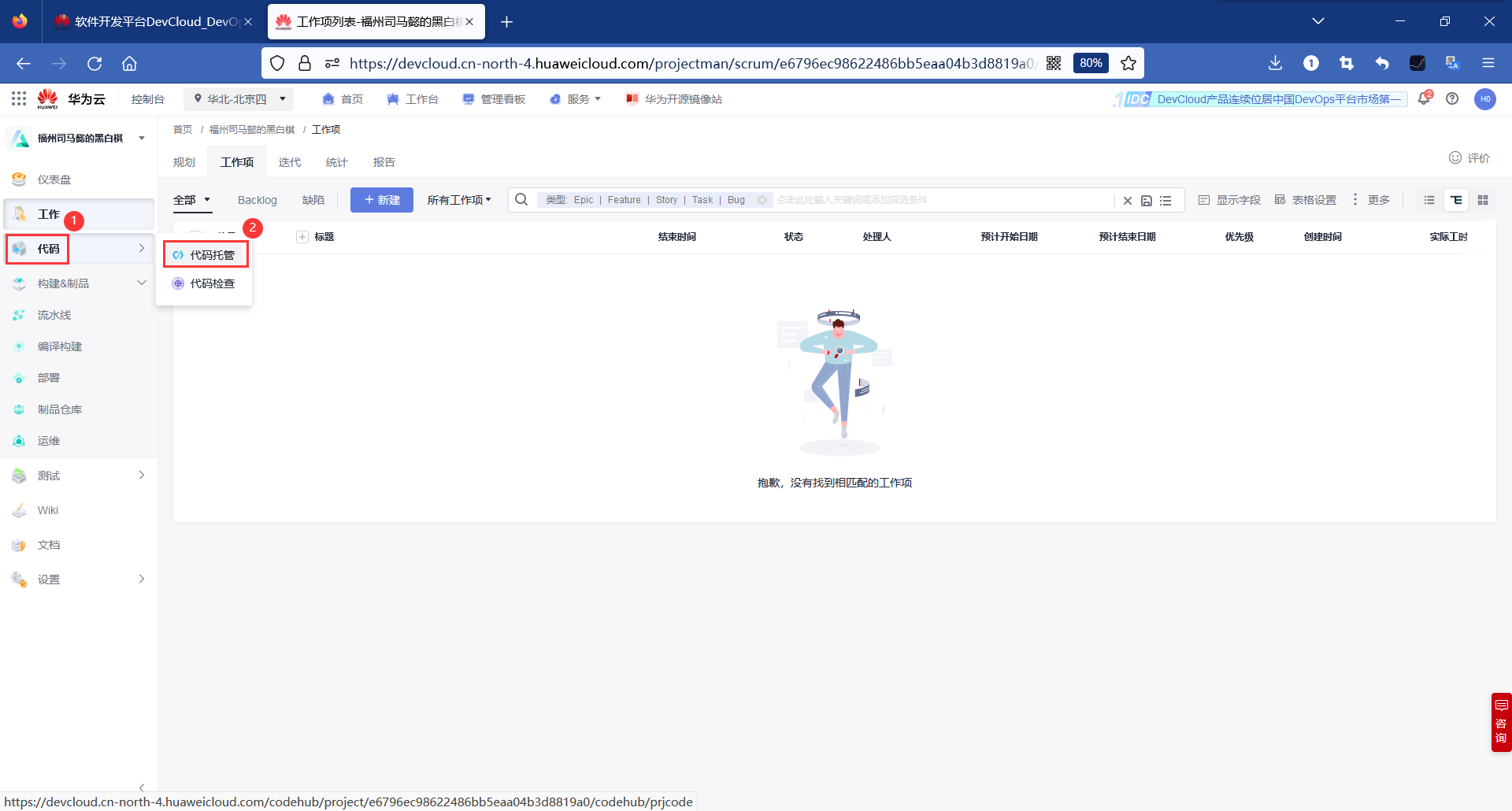Open 代码托管 from the code menu
1512x811 pixels.
(x=212, y=254)
